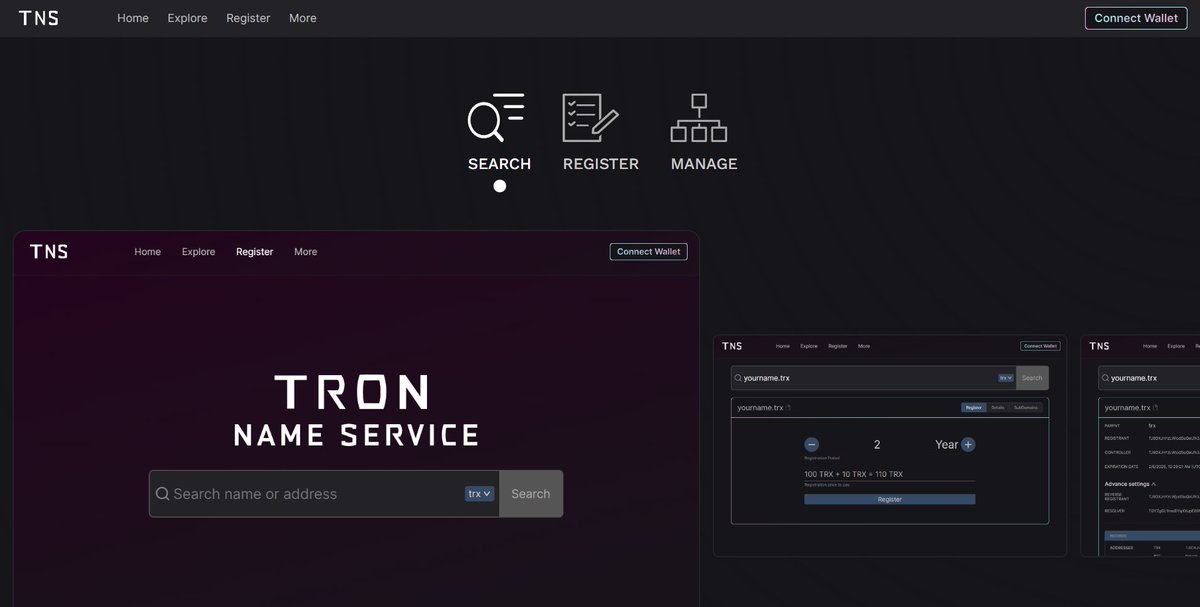Select the Register tab in register thumbnail

[974, 408]
